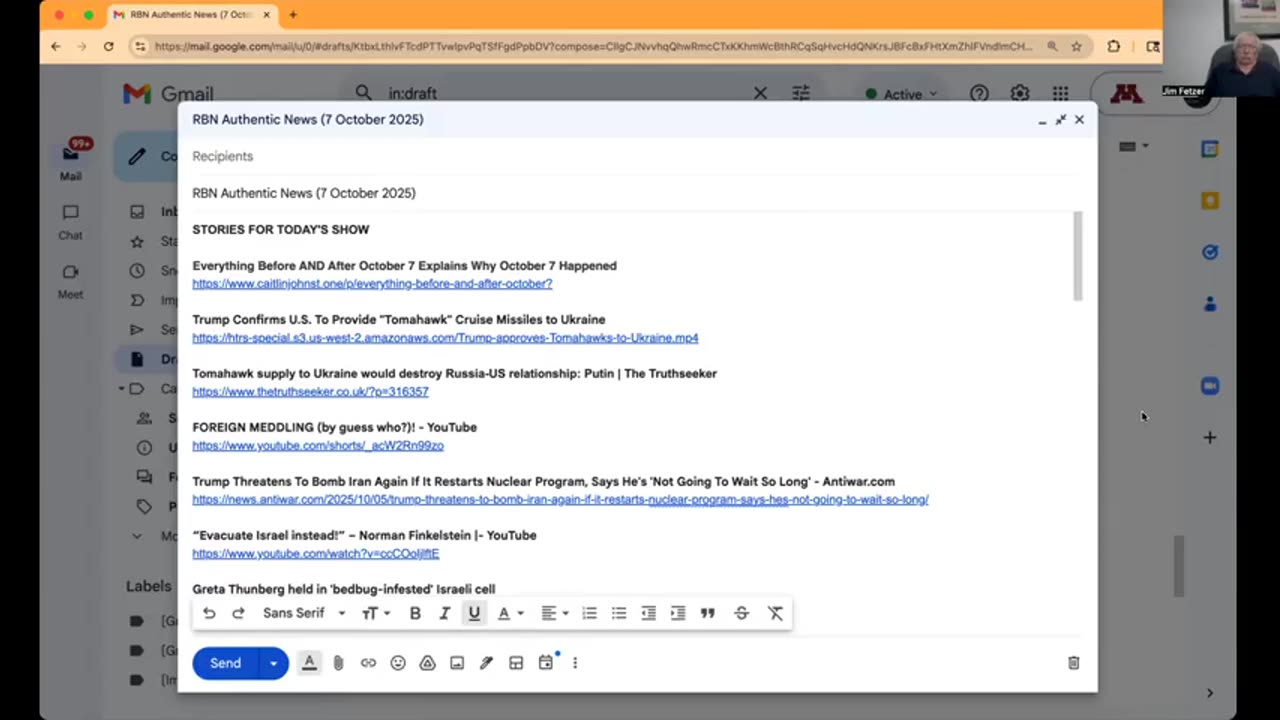This screenshot has height=720, width=1280.
Task: Insert a photo into the email
Action: [457, 663]
